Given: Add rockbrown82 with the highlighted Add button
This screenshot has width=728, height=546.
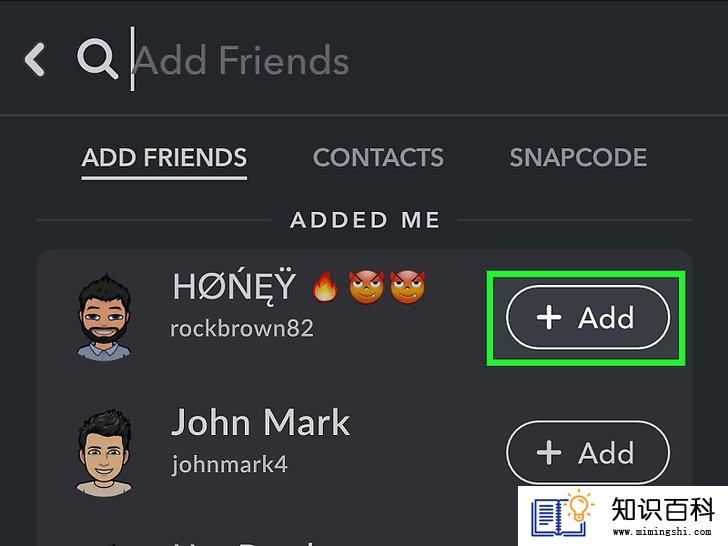Looking at the screenshot, I should click(x=587, y=318).
